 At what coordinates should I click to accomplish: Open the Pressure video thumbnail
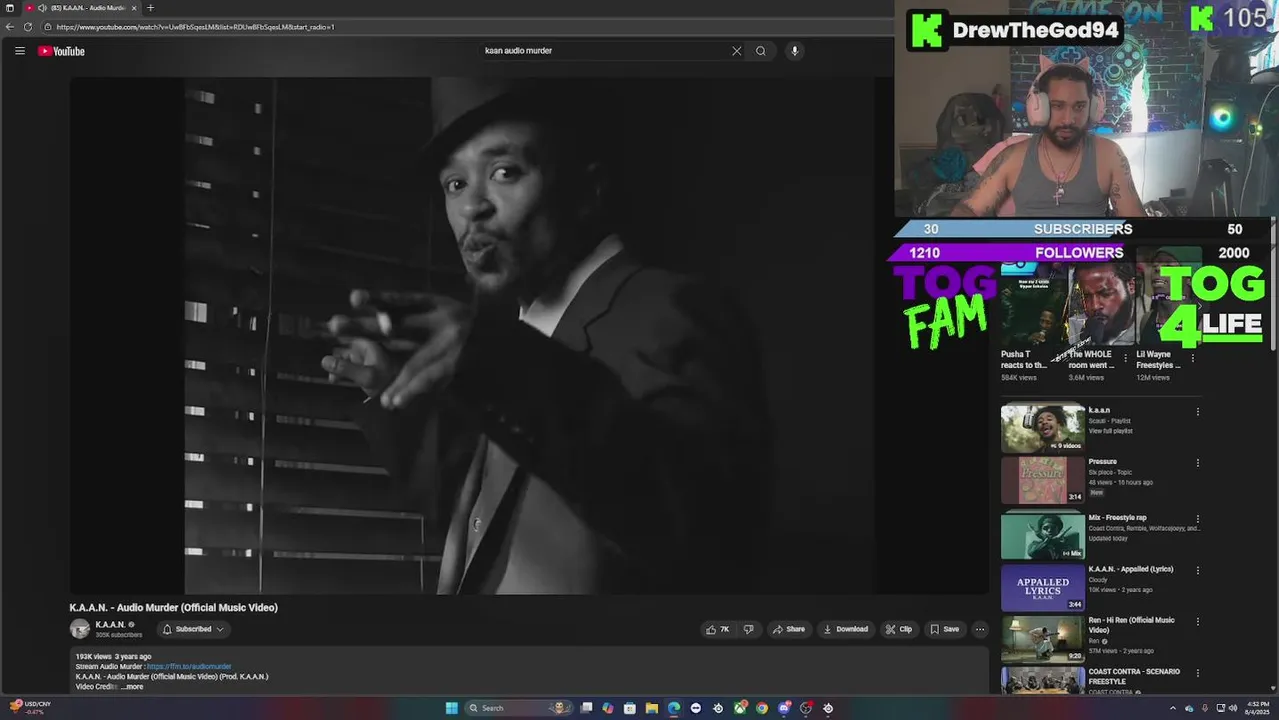[1042, 480]
